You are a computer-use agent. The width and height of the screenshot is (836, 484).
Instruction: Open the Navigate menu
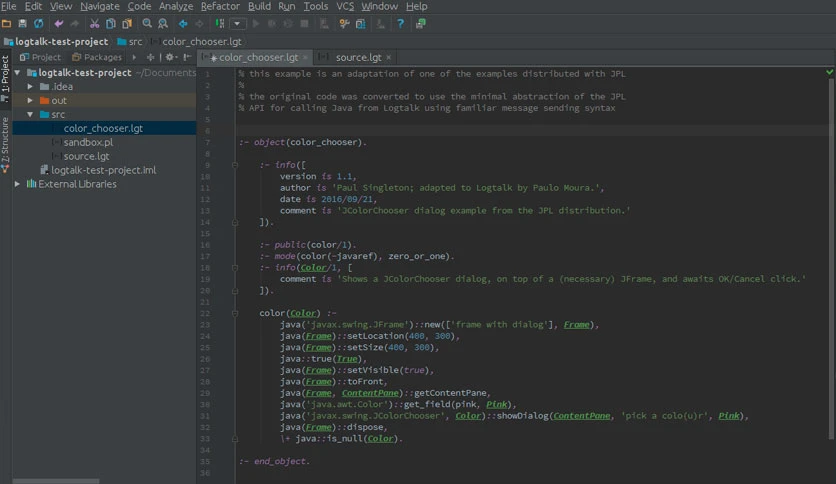(x=100, y=6)
